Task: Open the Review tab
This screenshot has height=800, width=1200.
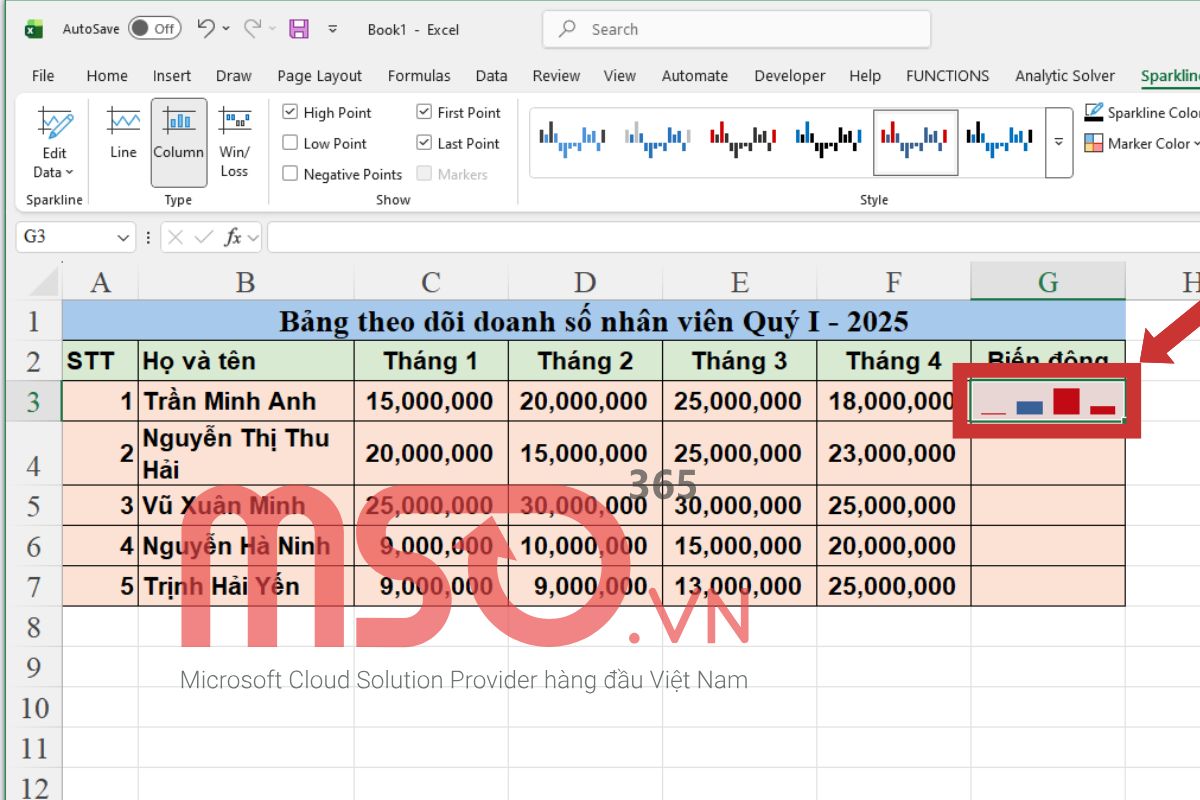Action: click(556, 76)
